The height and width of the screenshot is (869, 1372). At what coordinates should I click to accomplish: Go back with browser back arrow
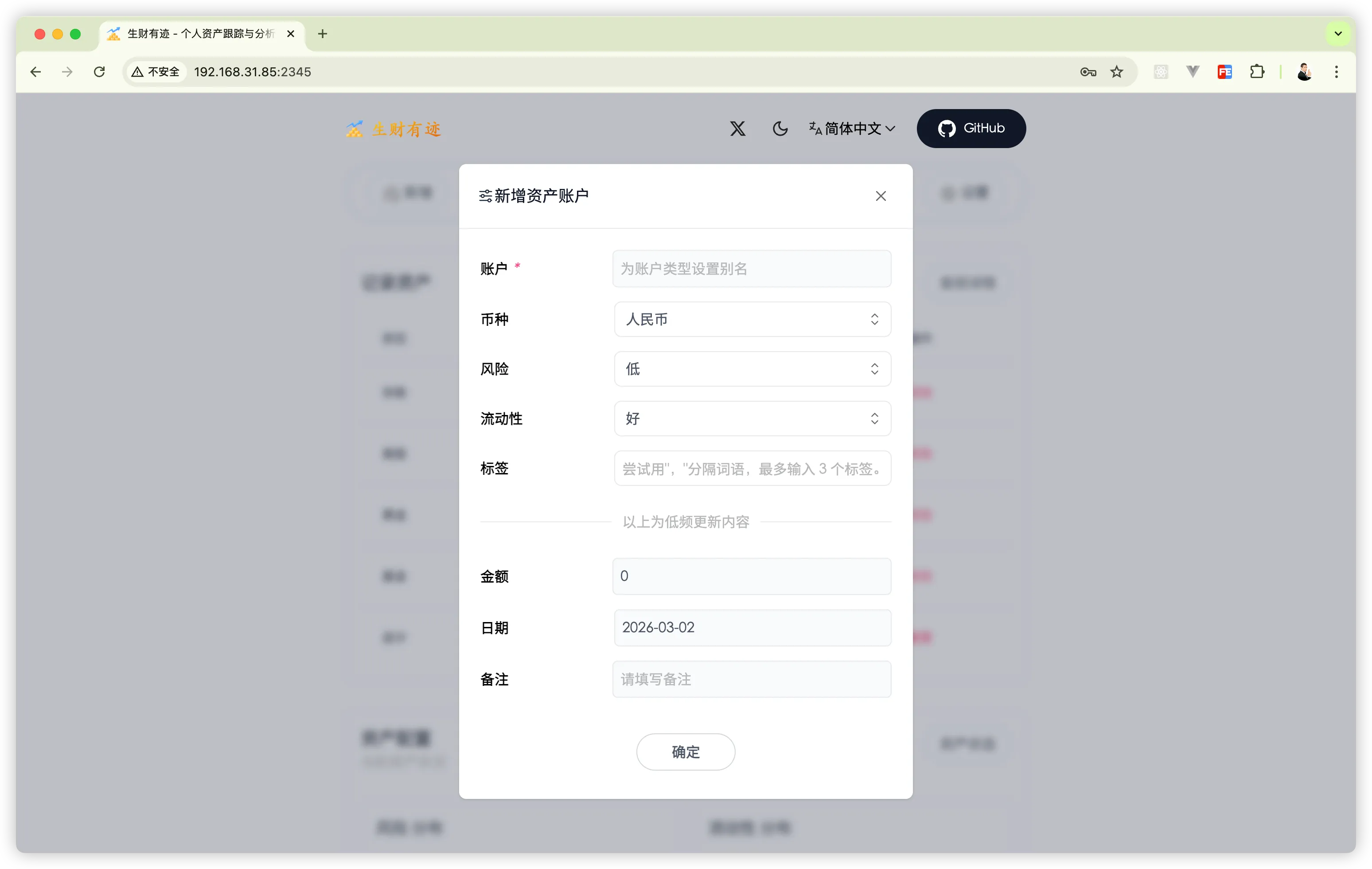tap(35, 72)
